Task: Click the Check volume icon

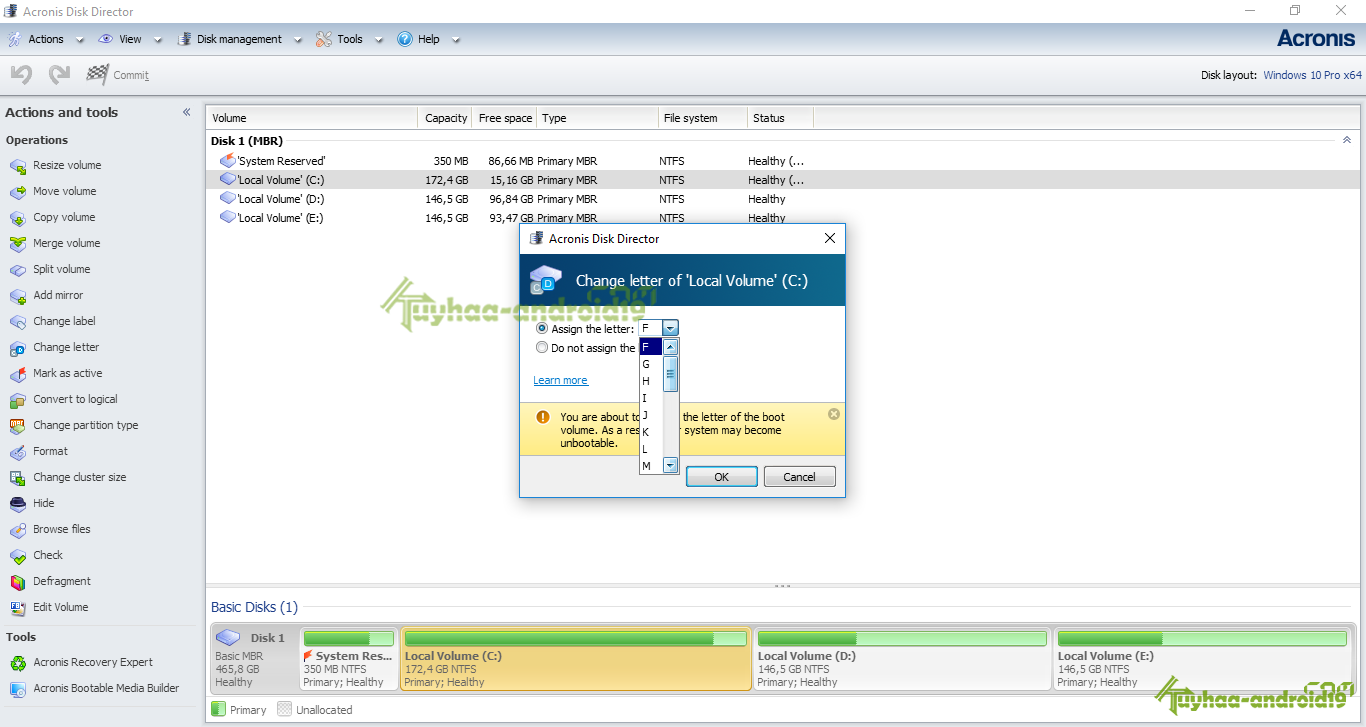Action: coord(17,556)
